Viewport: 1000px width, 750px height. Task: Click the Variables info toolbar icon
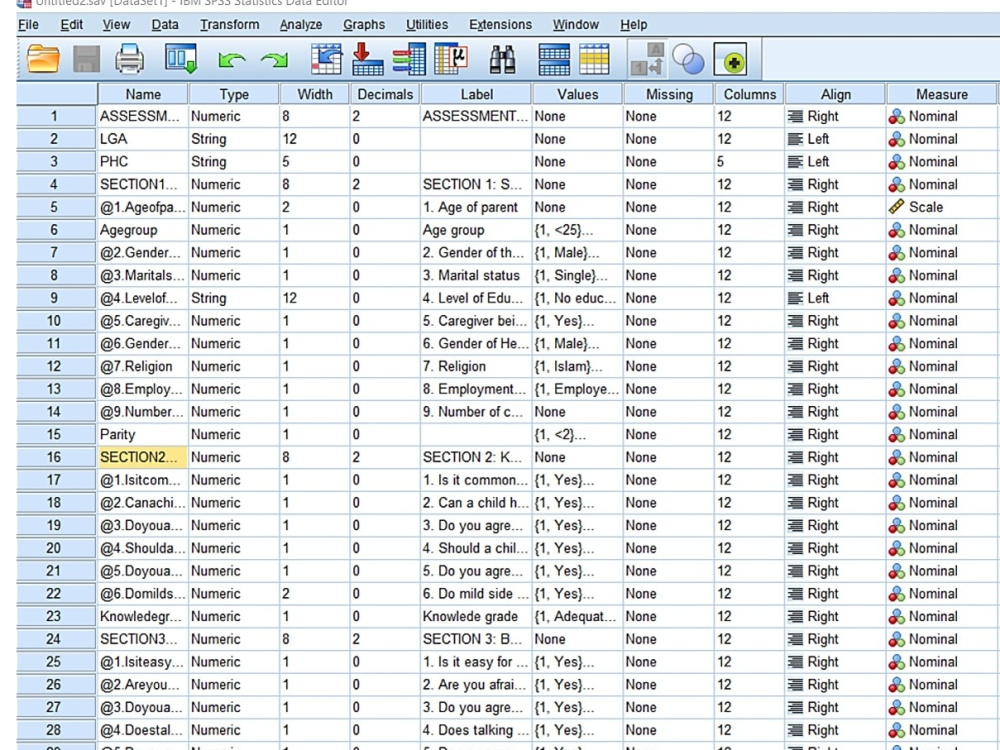coord(409,59)
